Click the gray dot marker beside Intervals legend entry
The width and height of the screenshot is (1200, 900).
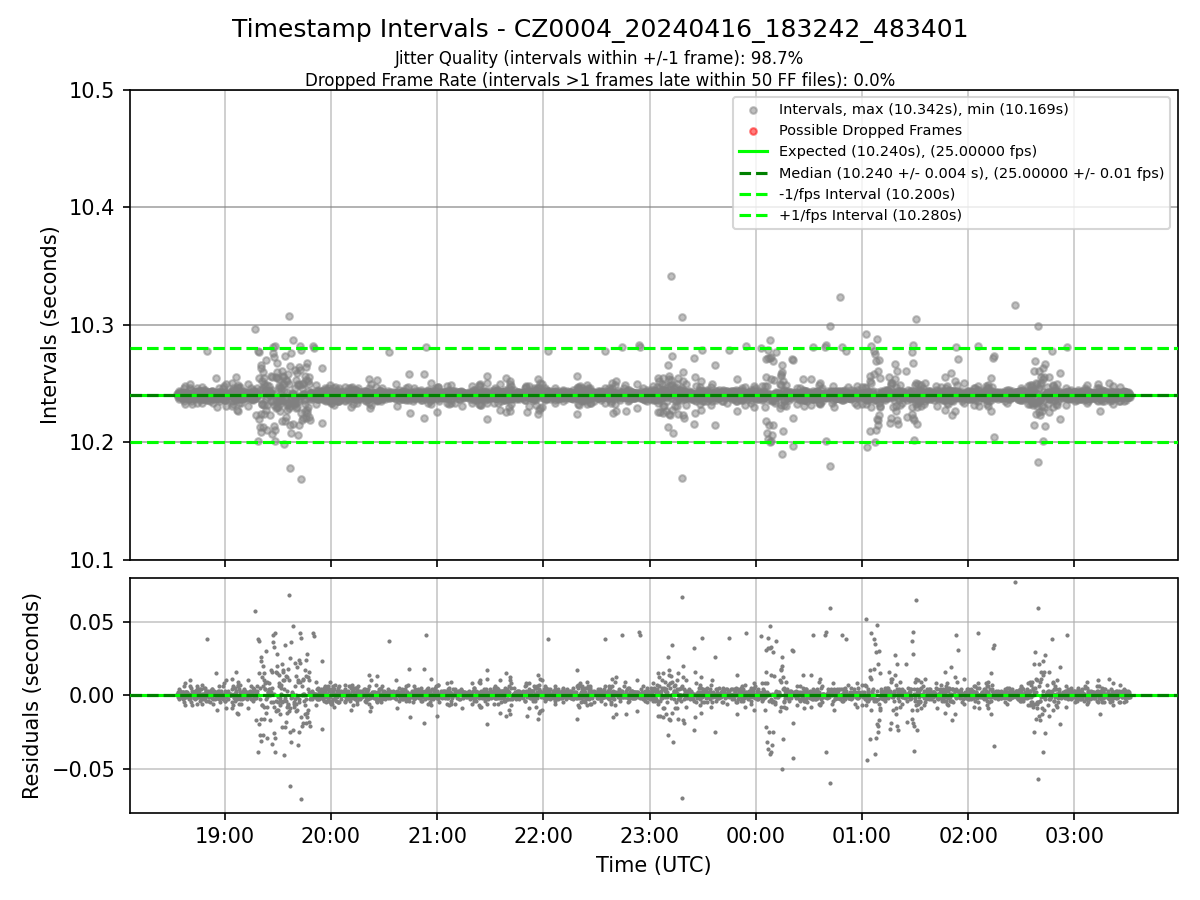(754, 109)
